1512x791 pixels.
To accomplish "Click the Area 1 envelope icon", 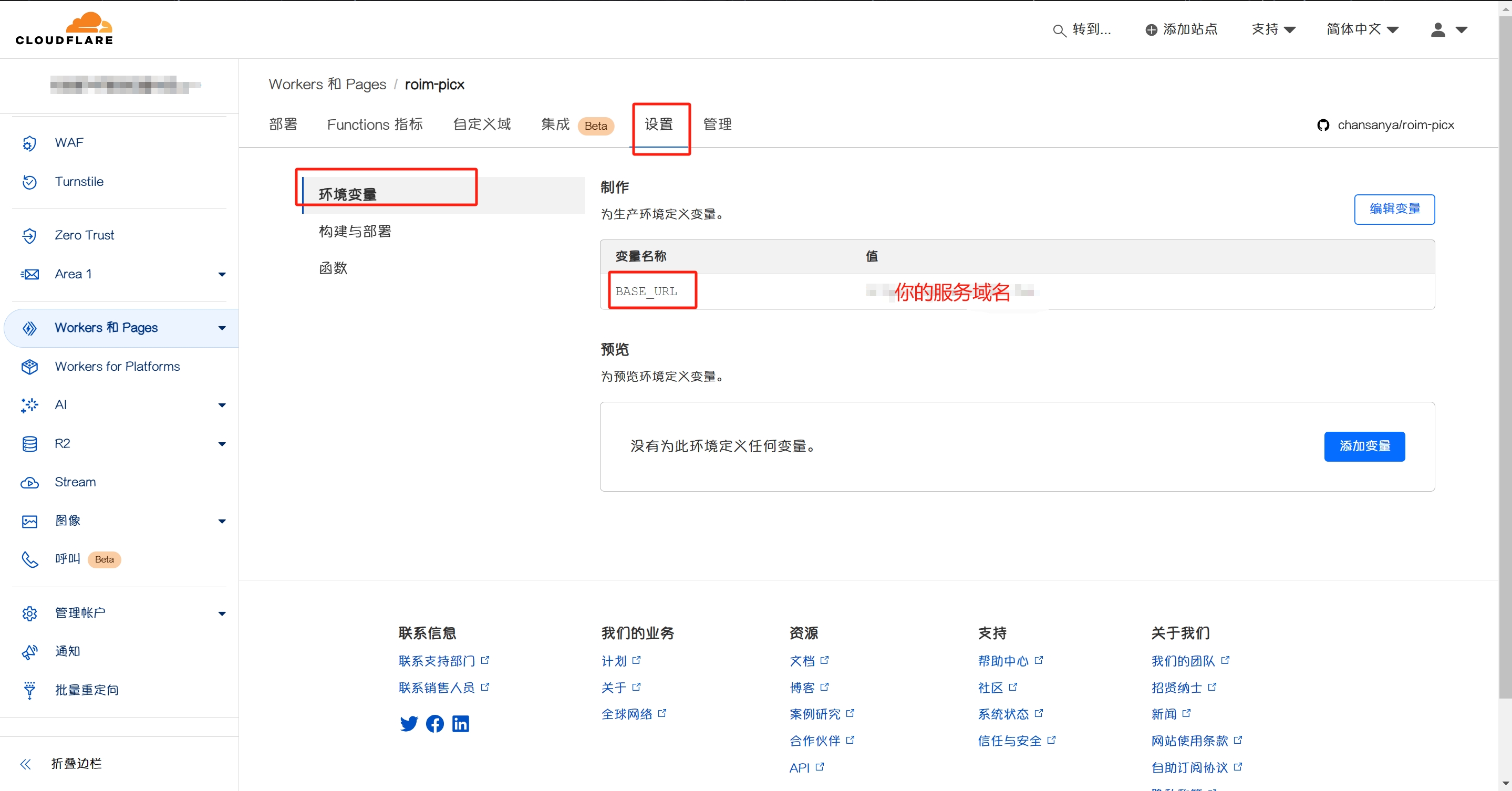I will pos(29,274).
